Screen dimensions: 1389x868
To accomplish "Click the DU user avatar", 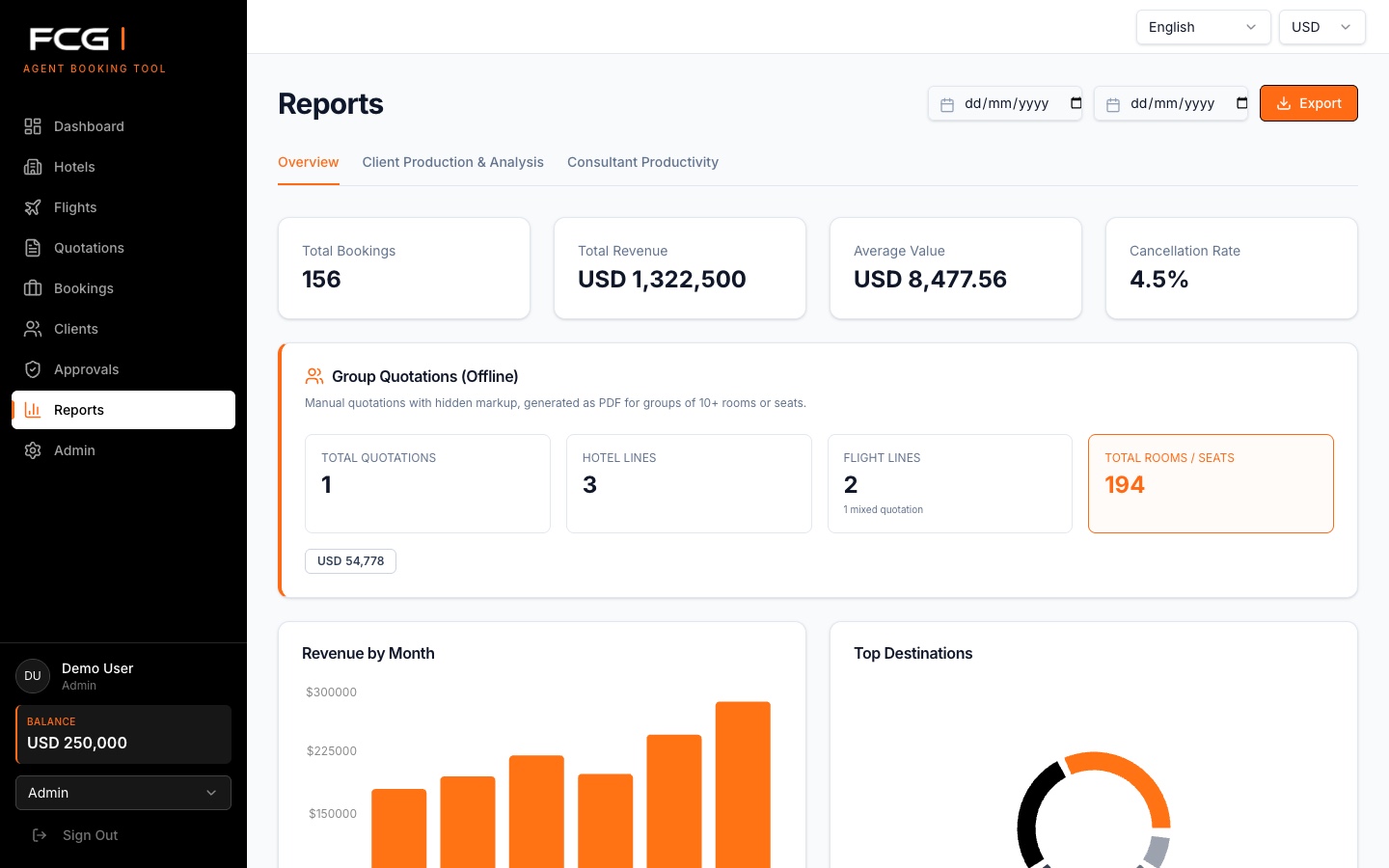I will (33, 676).
